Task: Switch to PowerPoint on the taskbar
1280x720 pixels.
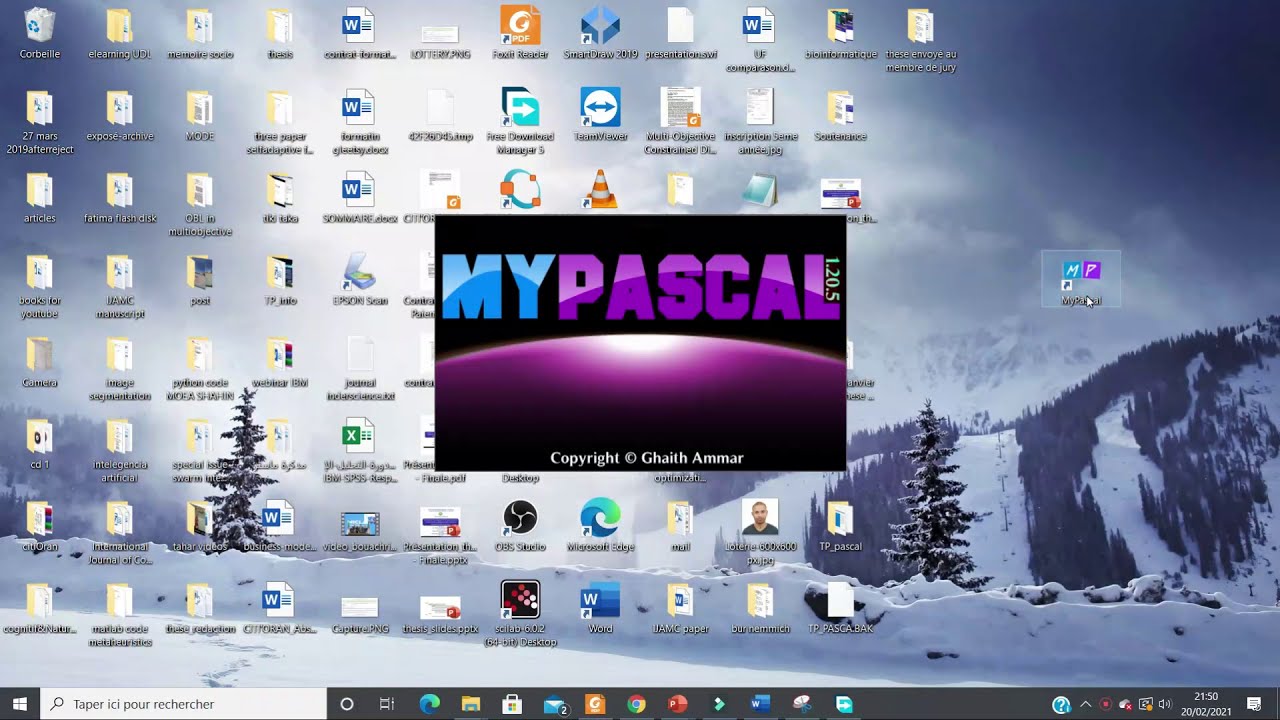Action: [x=677, y=704]
